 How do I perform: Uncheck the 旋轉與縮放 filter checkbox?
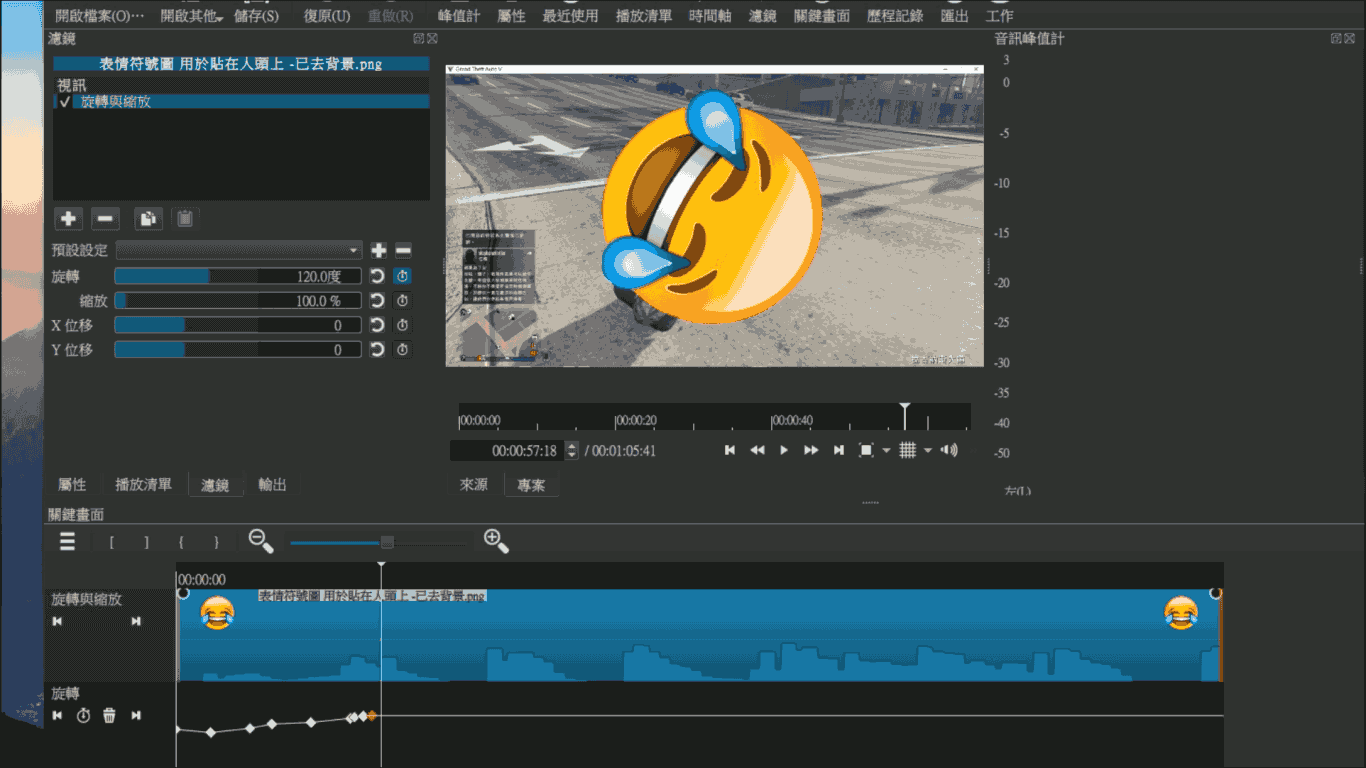tap(64, 102)
